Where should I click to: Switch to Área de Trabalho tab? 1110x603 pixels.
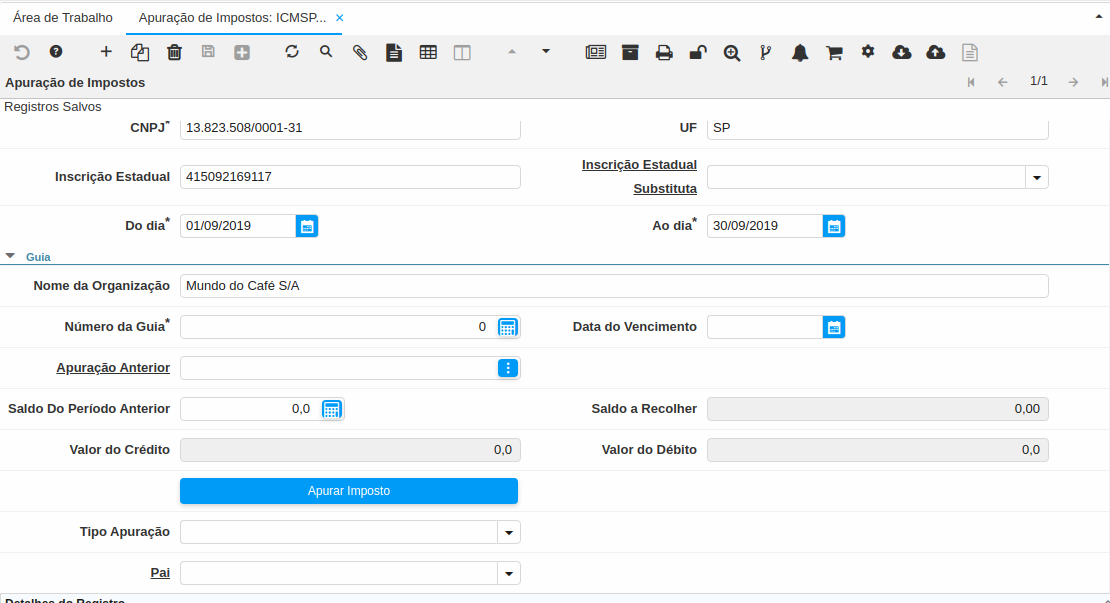(63, 18)
